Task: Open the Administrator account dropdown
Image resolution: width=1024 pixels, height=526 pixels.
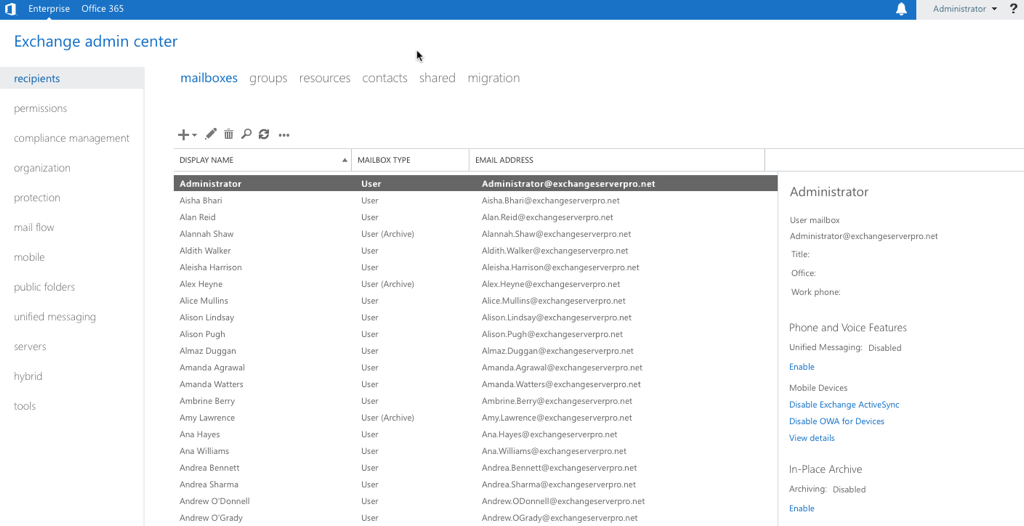Action: [x=965, y=9]
